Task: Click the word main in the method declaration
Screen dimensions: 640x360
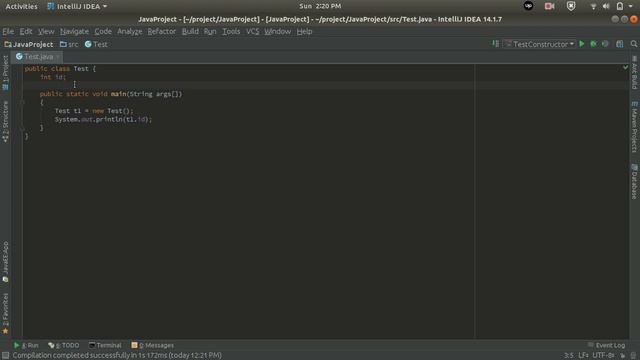Action: [118, 94]
